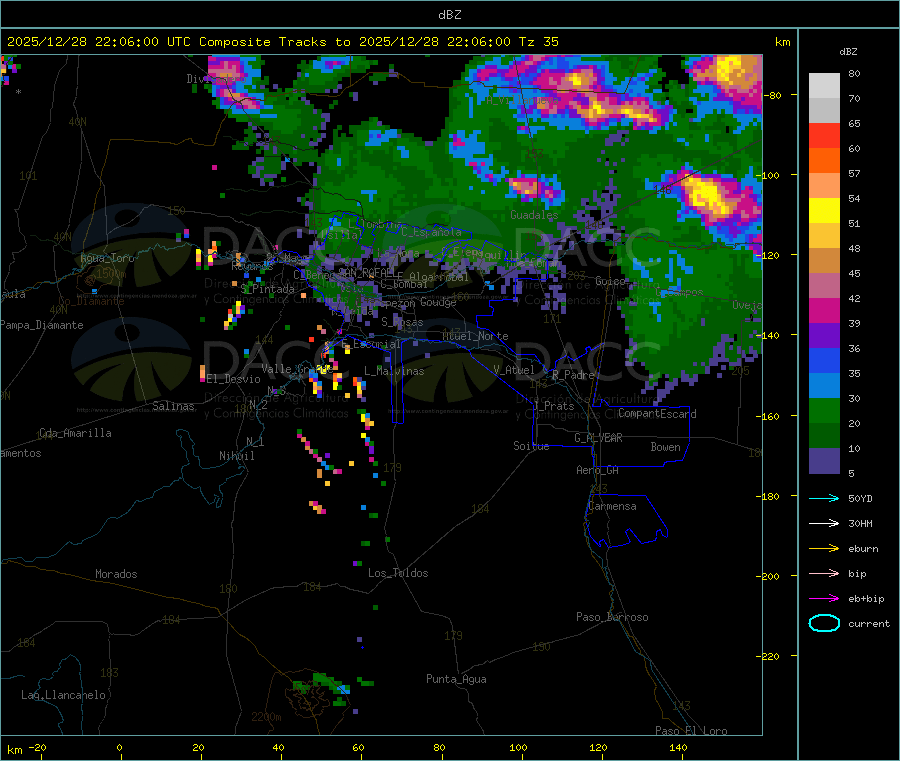900x761 pixels.
Task: Click the CompantEscard map label
Action: coord(657,413)
